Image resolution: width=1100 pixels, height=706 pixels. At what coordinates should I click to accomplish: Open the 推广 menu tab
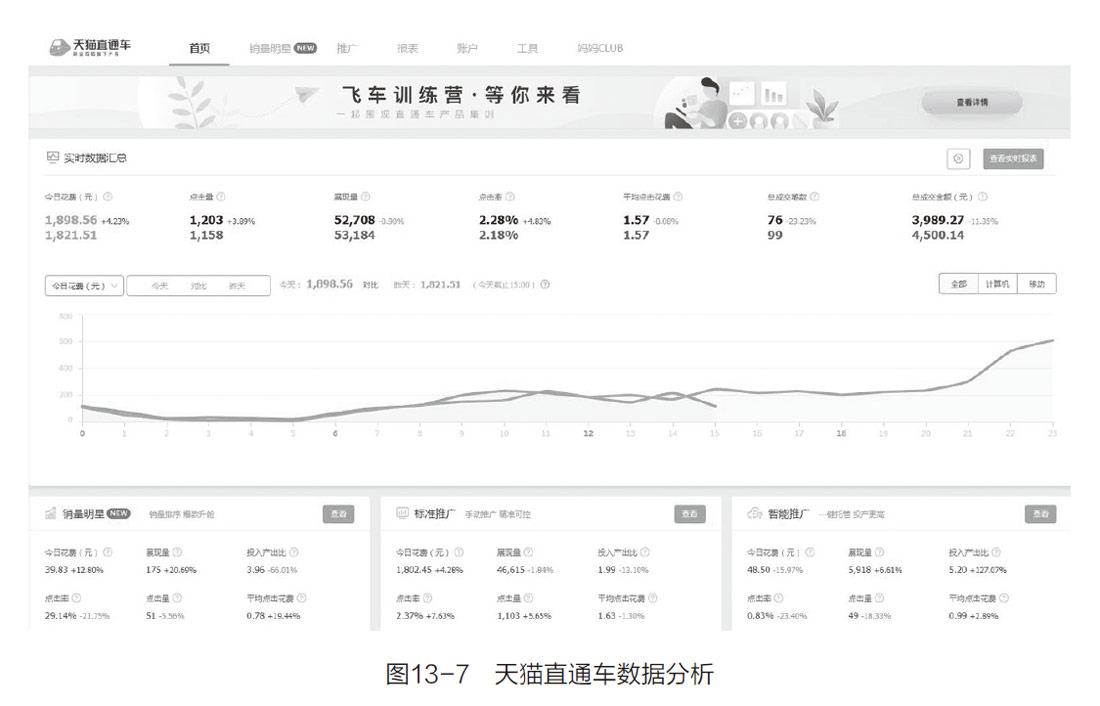coord(347,48)
